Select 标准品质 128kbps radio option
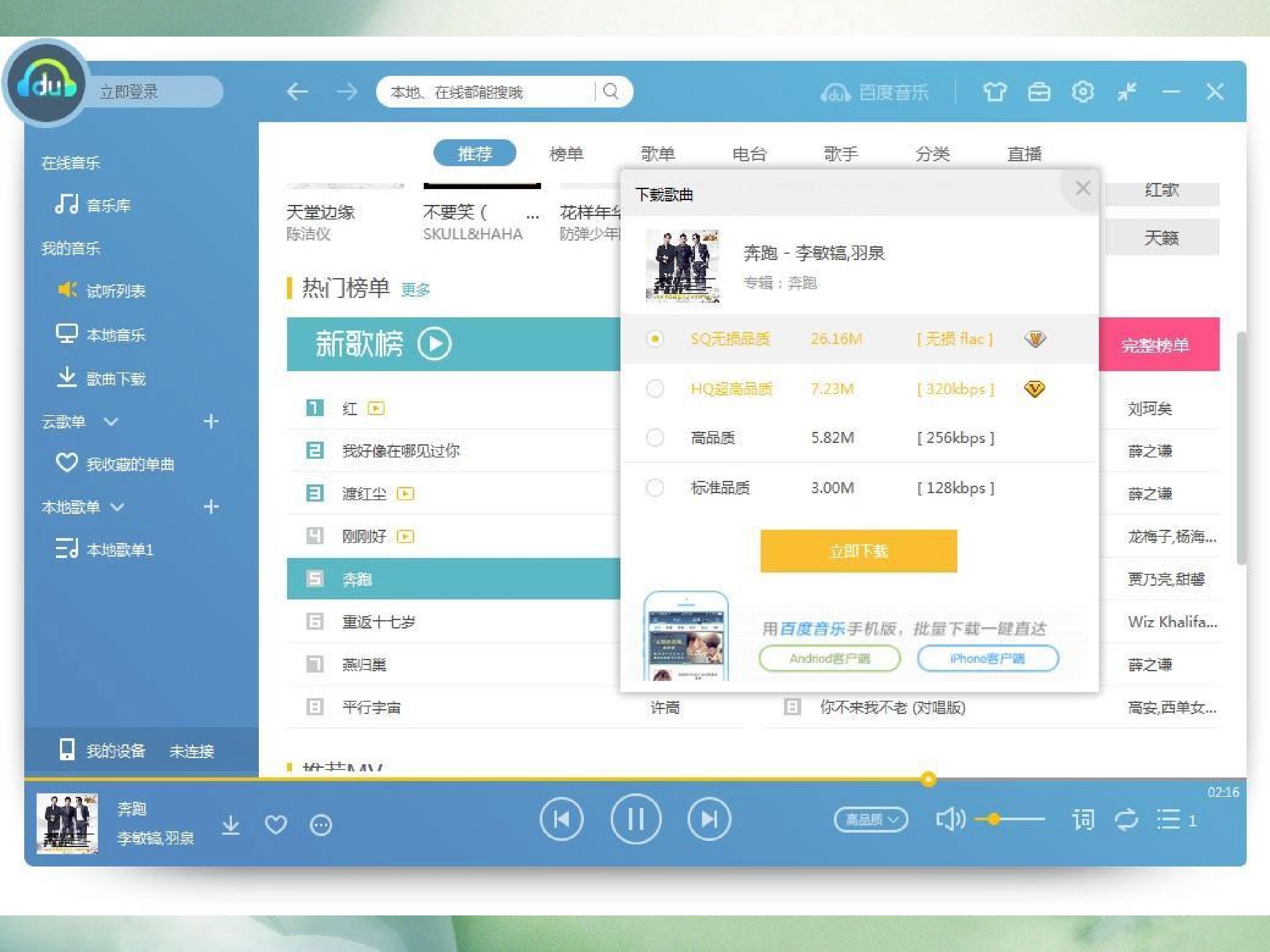The height and width of the screenshot is (952, 1270). coord(654,488)
